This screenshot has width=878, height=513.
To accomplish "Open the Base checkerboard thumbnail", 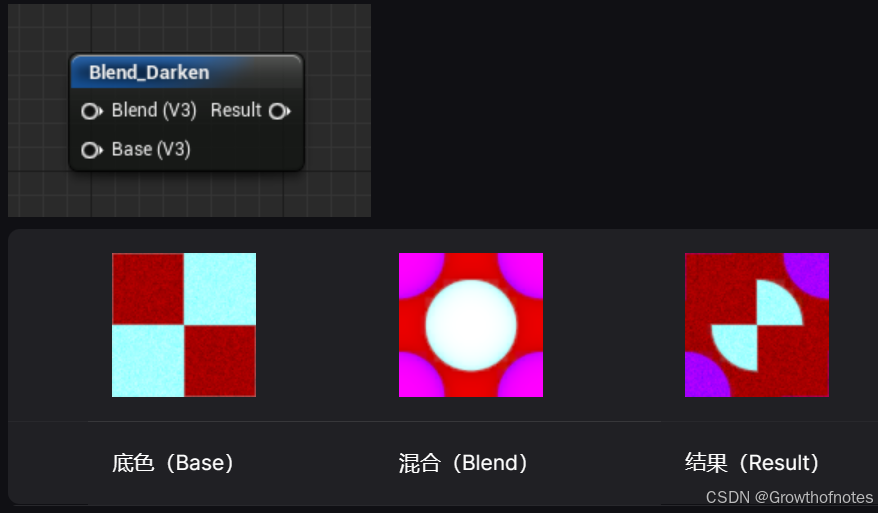I will pos(184,325).
